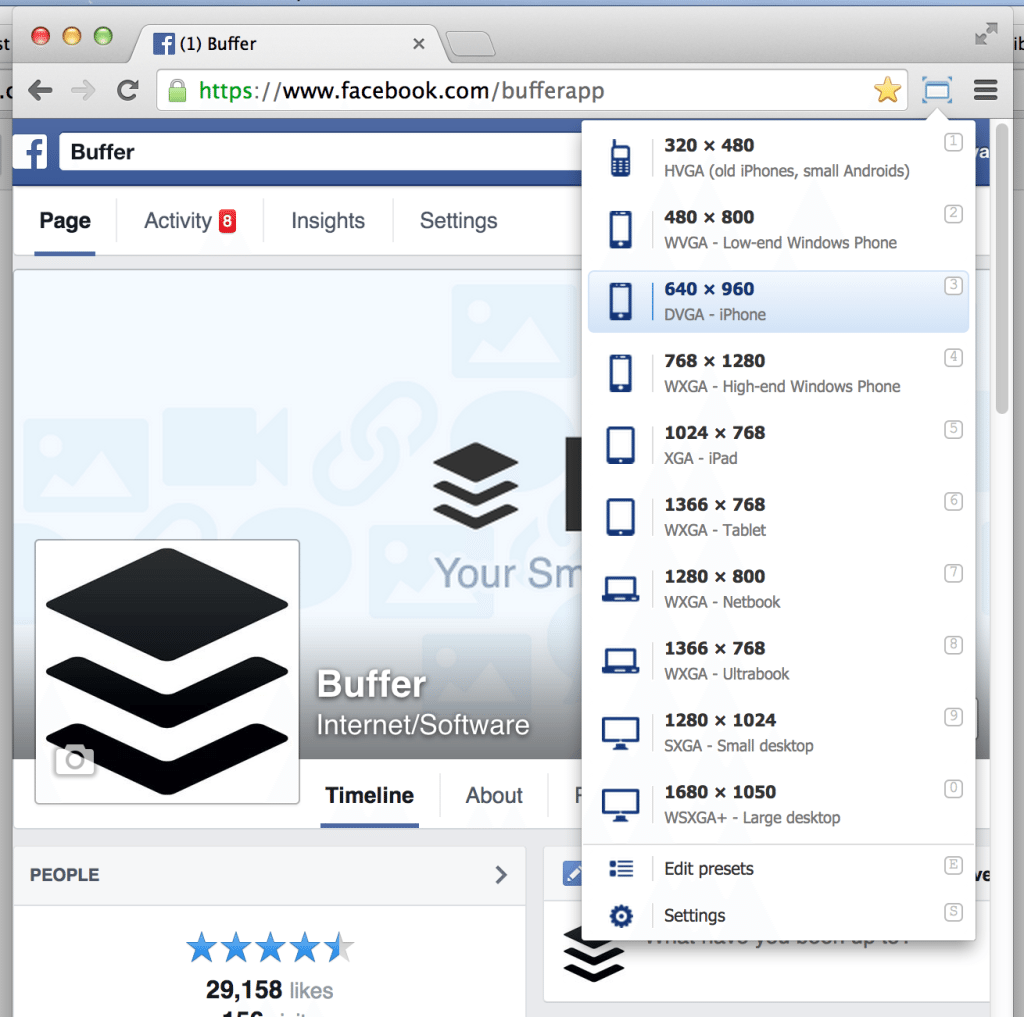Click camera icon on profile picture
Image resolution: width=1024 pixels, height=1017 pixels.
tap(74, 760)
